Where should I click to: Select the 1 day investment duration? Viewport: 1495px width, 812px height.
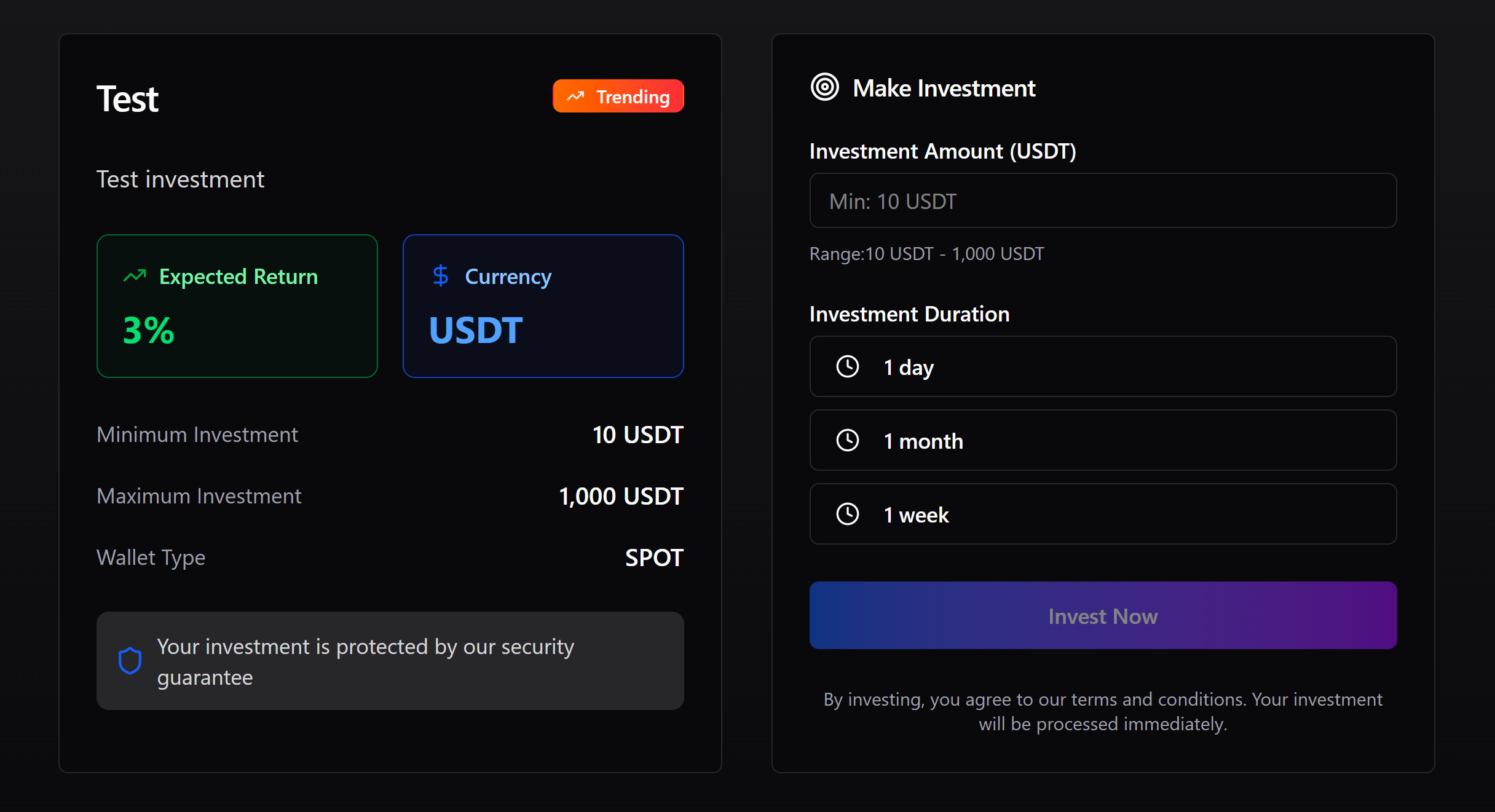pos(1102,366)
